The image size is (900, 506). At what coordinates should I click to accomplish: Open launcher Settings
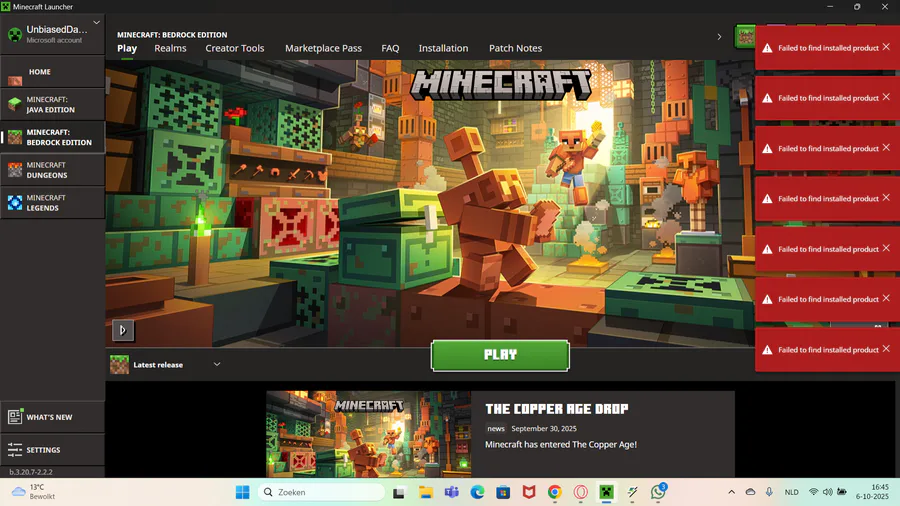click(x=52, y=450)
